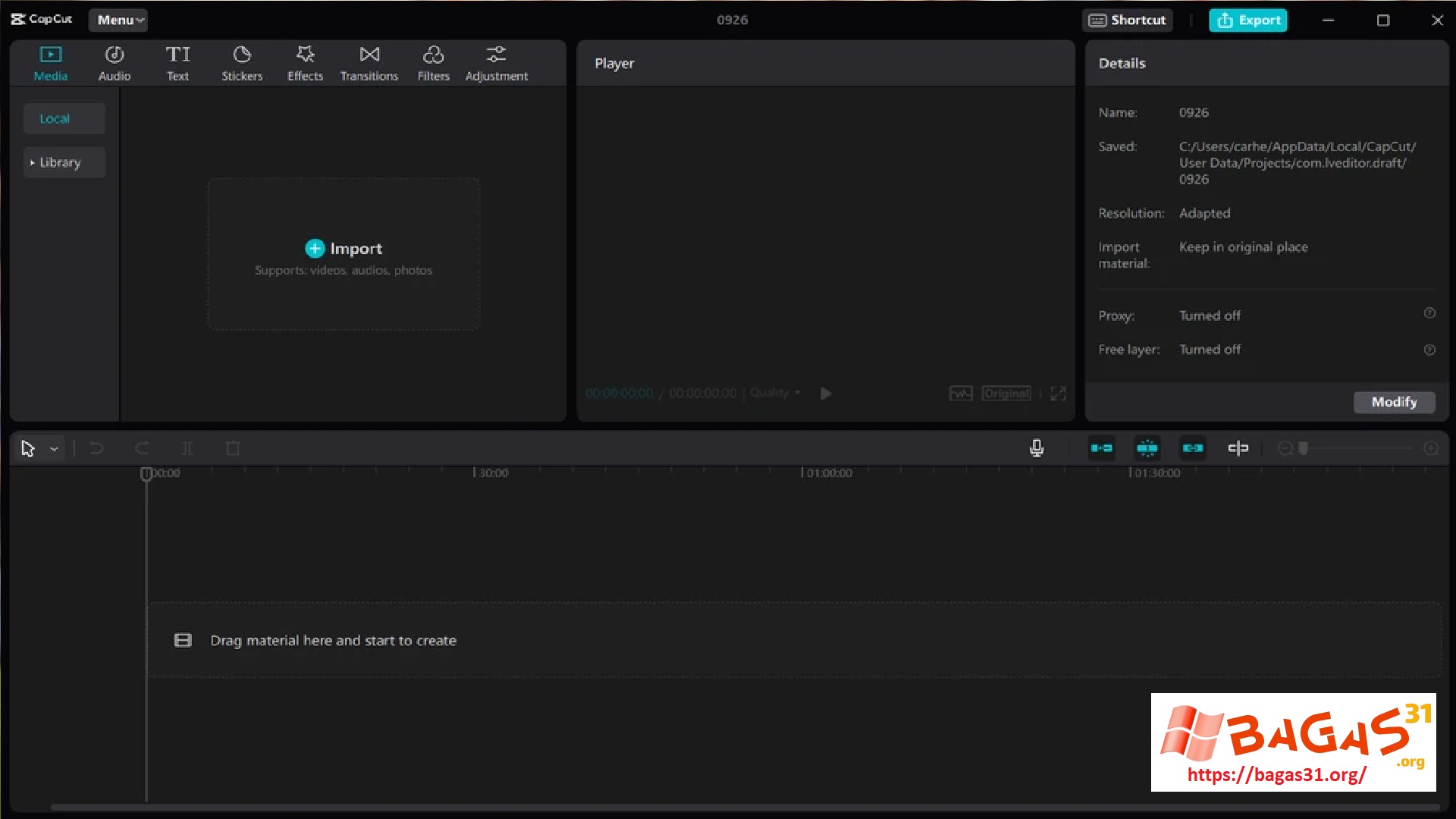
Task: Switch to the Text tab
Action: [x=177, y=63]
